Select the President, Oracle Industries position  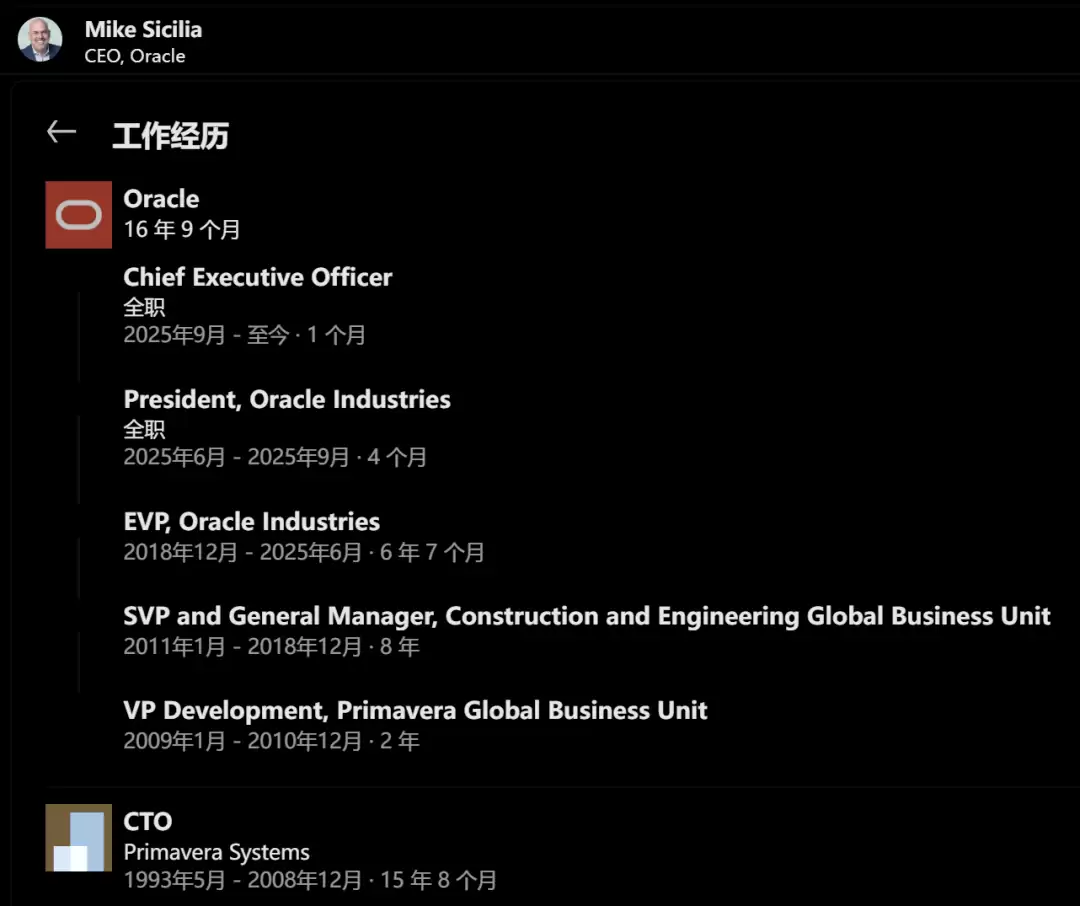tap(287, 399)
